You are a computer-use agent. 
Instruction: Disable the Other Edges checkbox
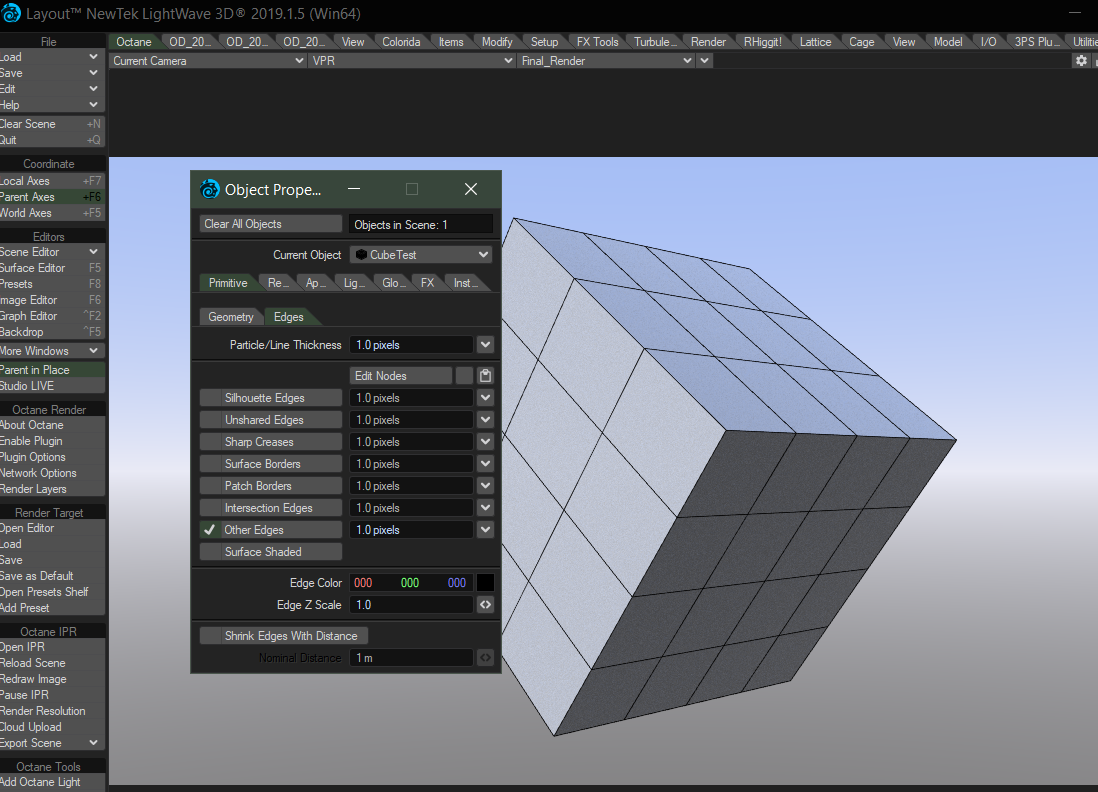(210, 530)
